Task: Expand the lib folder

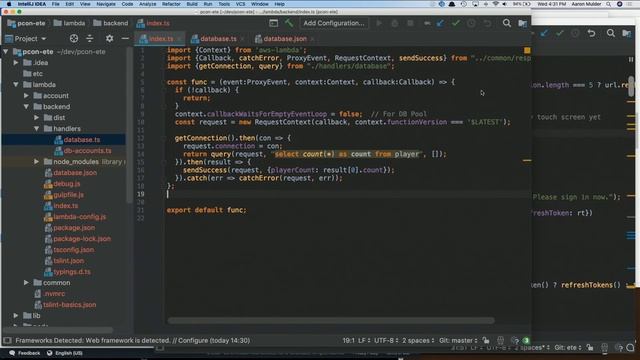Action: point(16,316)
